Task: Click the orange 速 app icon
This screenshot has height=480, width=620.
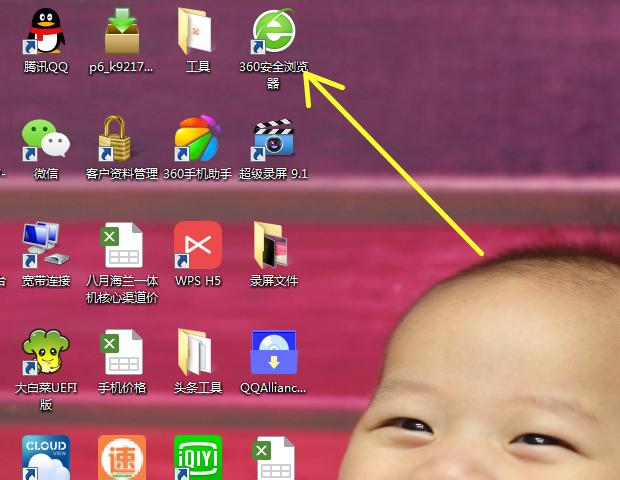Action: (122, 457)
